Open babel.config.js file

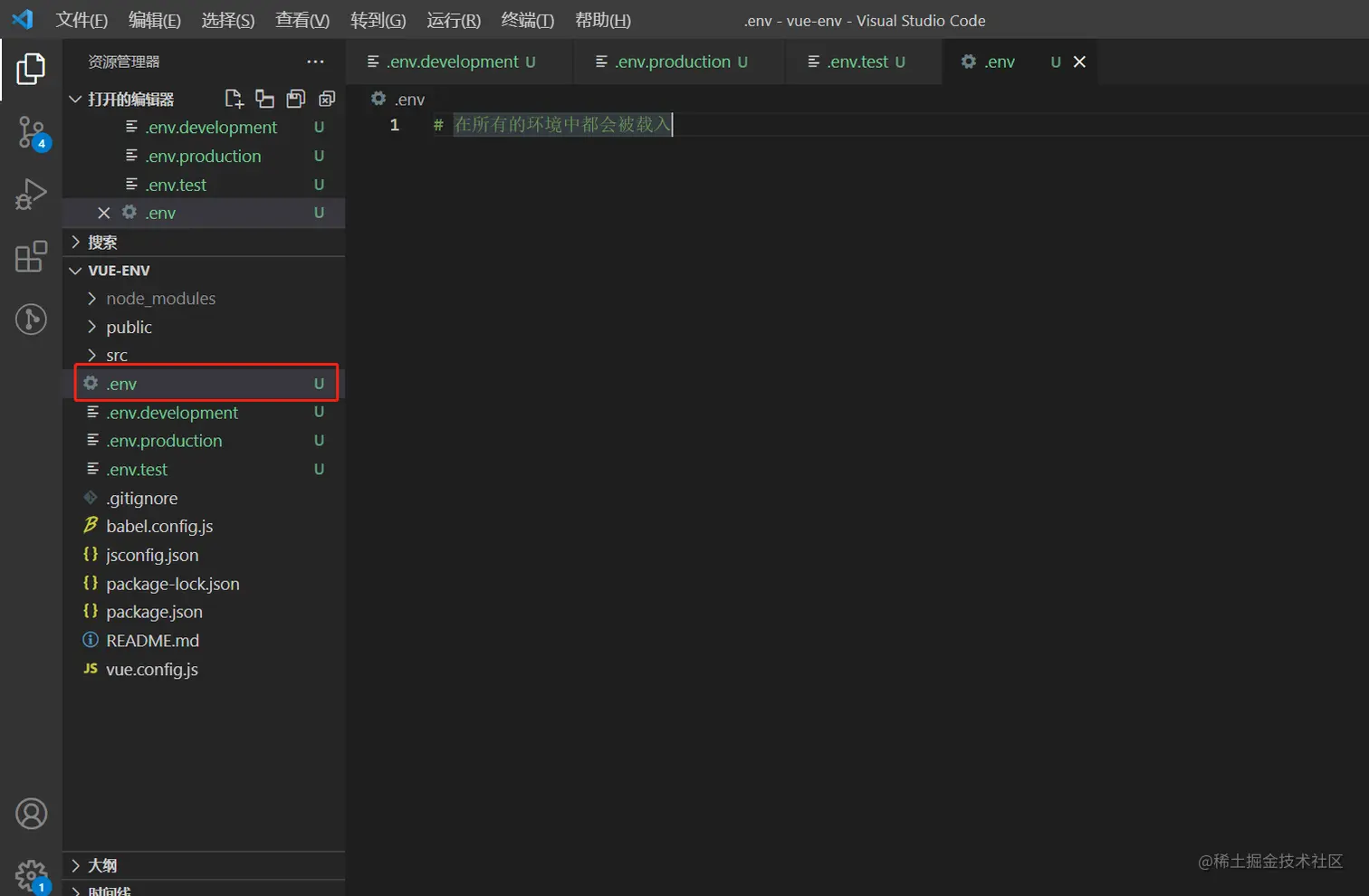205,526
